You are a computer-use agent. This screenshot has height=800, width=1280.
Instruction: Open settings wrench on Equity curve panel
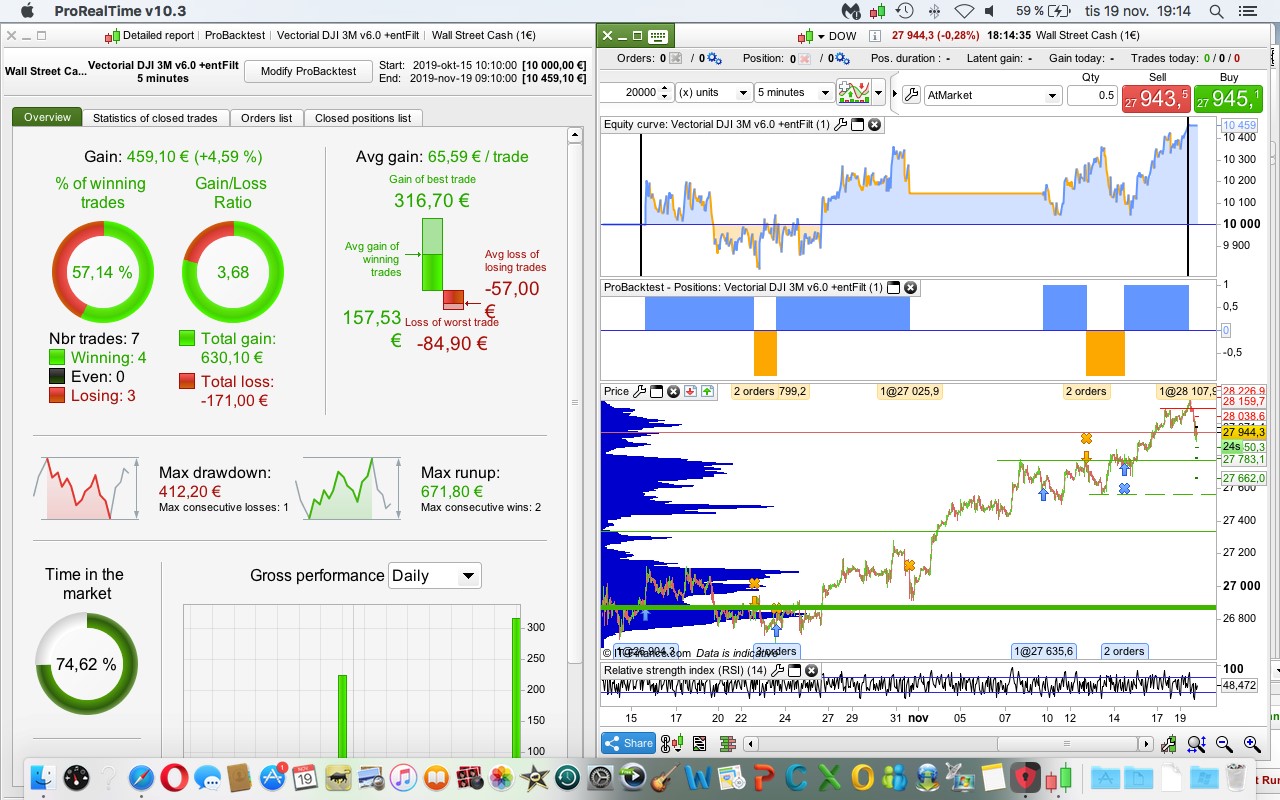point(841,125)
